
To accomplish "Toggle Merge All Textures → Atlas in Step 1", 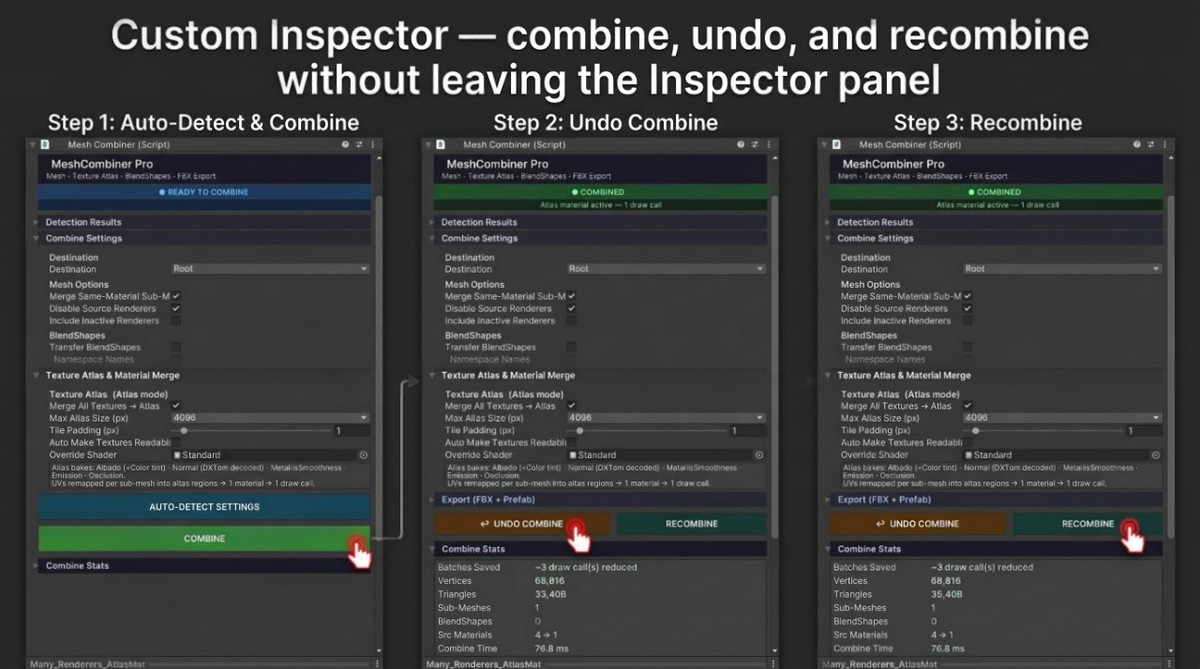I will coord(176,406).
